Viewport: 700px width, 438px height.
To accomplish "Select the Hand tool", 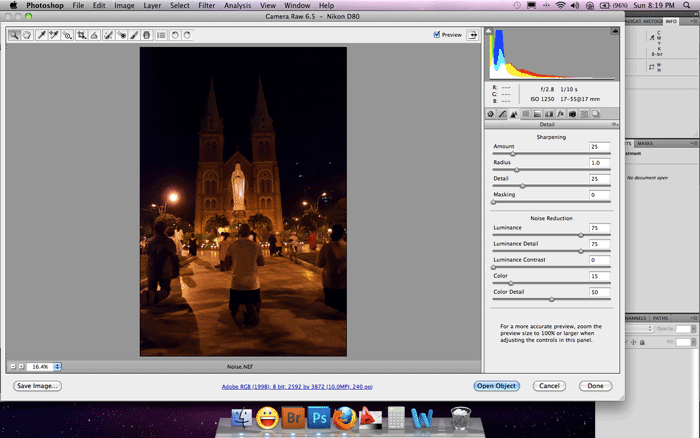I will (x=28, y=35).
